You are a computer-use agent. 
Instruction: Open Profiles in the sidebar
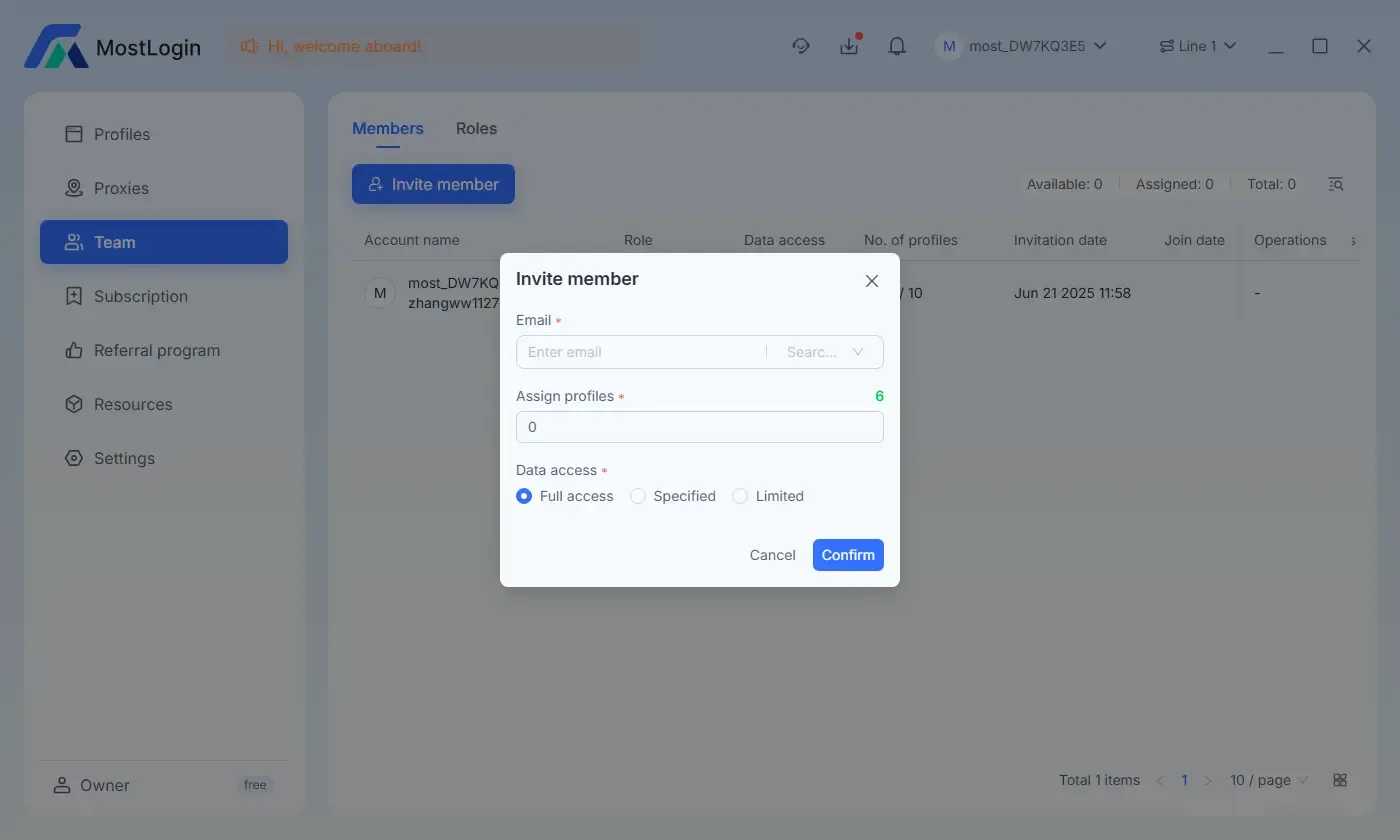[x=122, y=134]
